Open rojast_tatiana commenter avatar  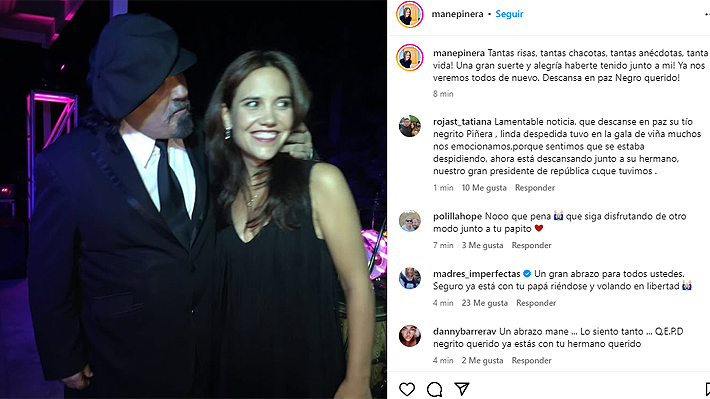[410, 126]
